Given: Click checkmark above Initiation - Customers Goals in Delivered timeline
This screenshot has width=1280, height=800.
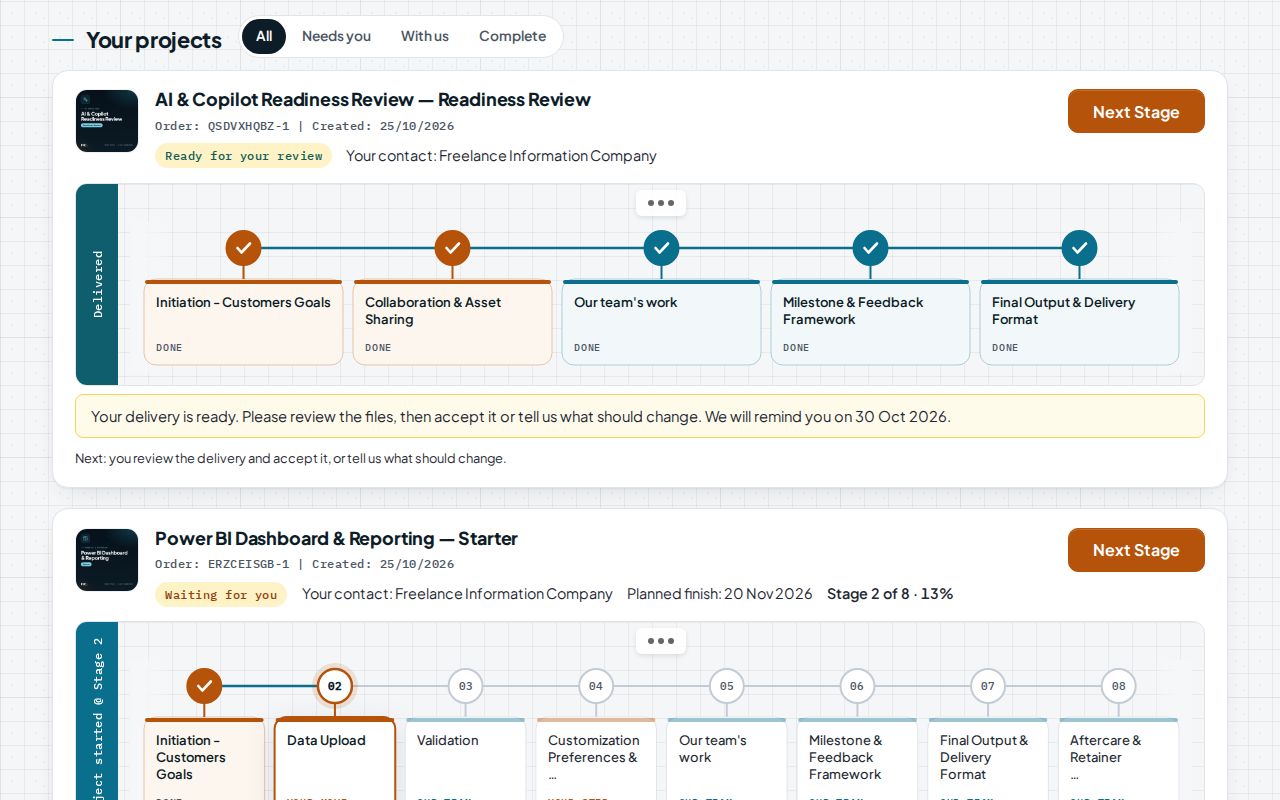Looking at the screenshot, I should [243, 248].
